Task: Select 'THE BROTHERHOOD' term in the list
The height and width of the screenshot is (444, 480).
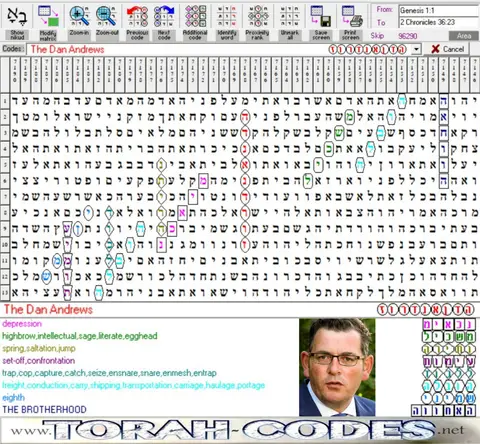Action: point(44,410)
